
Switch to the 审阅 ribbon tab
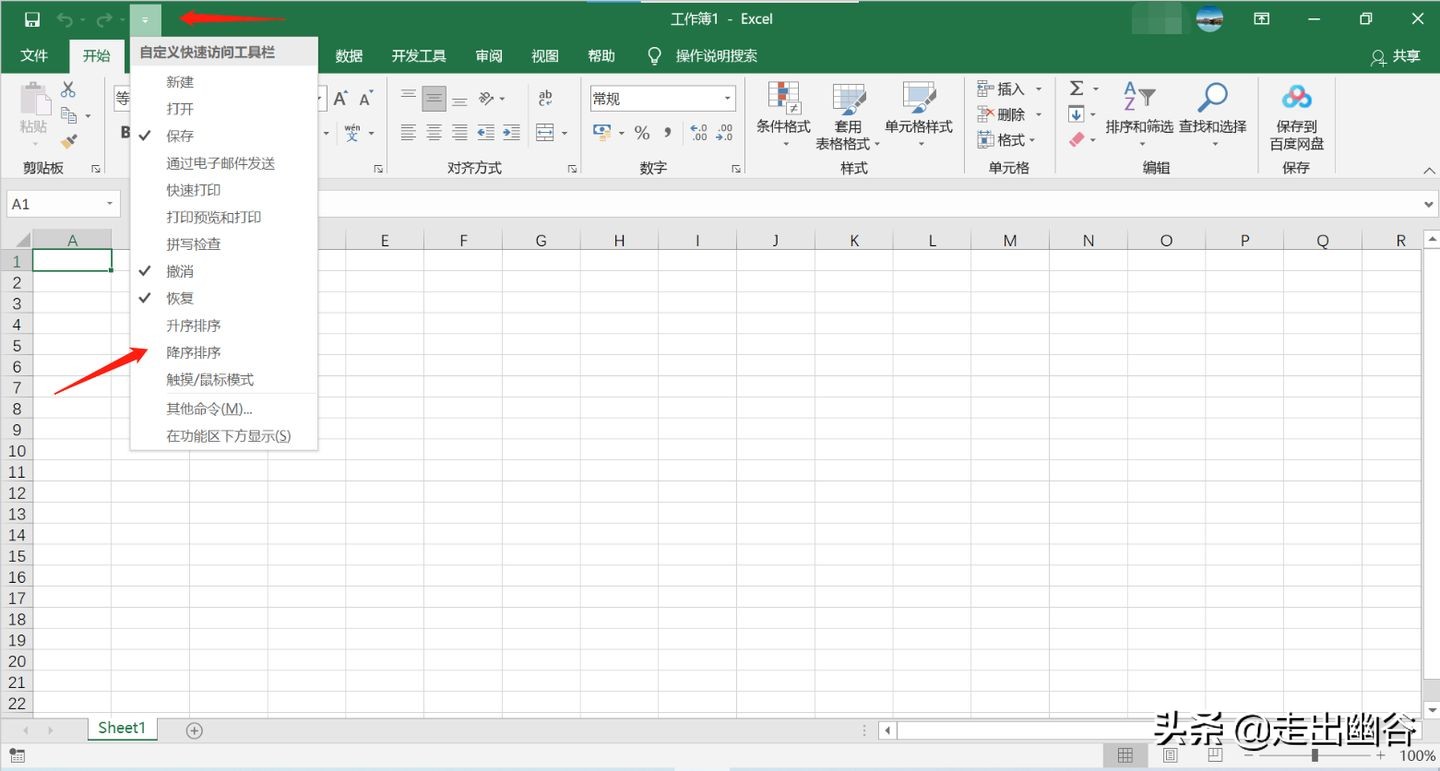click(489, 56)
